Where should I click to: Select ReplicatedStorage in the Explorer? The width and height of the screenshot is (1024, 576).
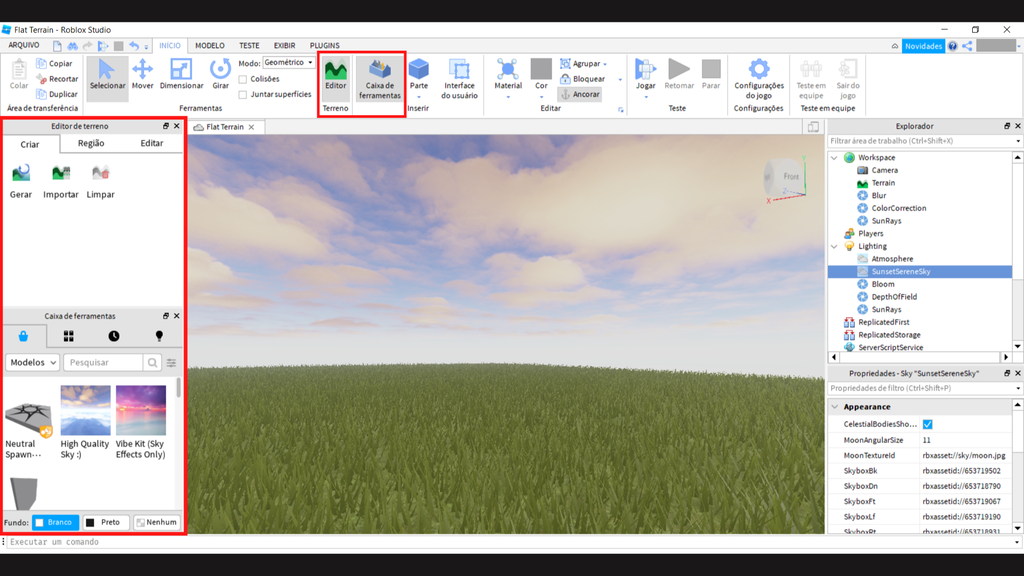(889, 335)
